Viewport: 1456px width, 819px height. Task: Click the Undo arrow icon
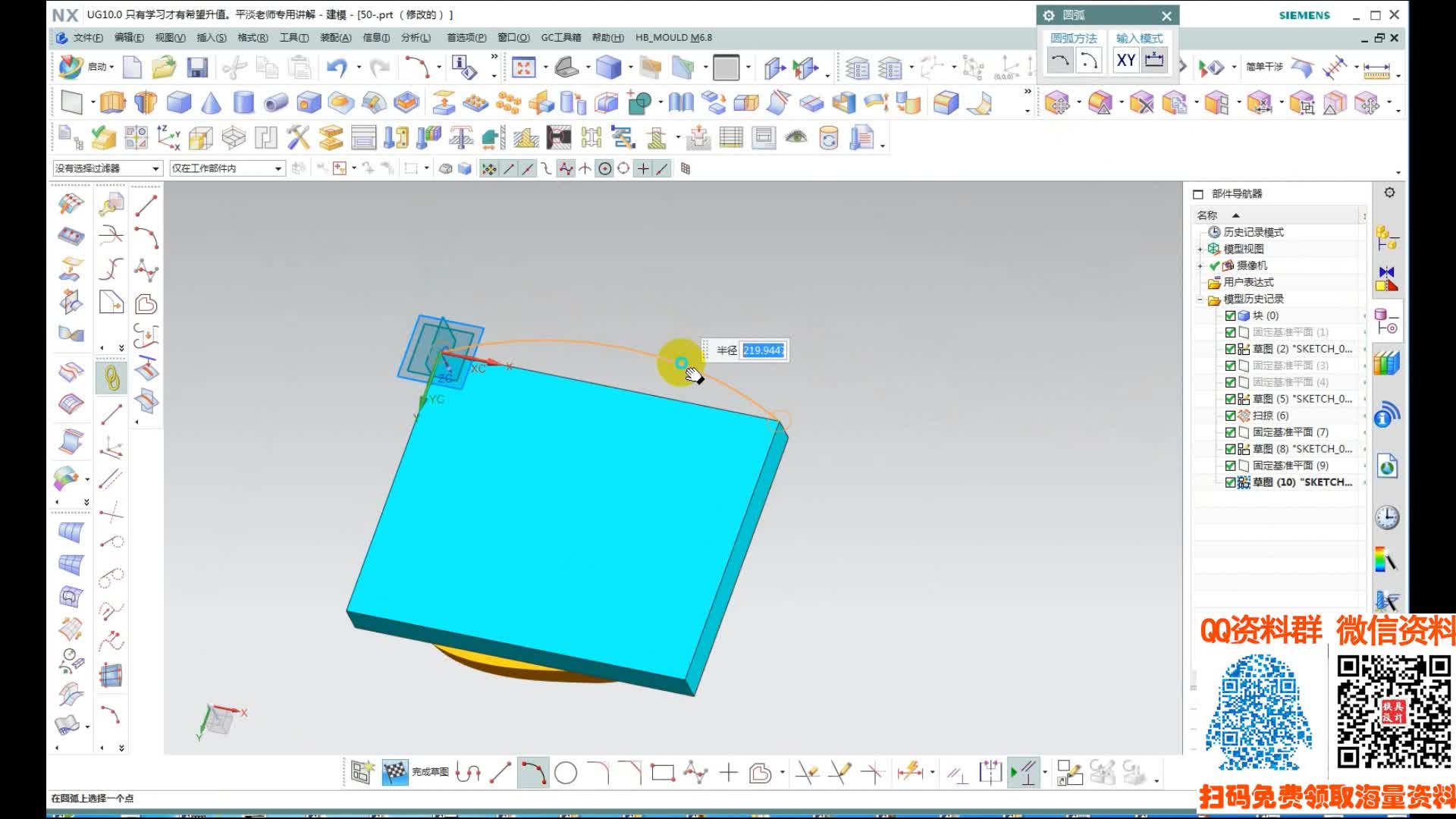[x=336, y=68]
